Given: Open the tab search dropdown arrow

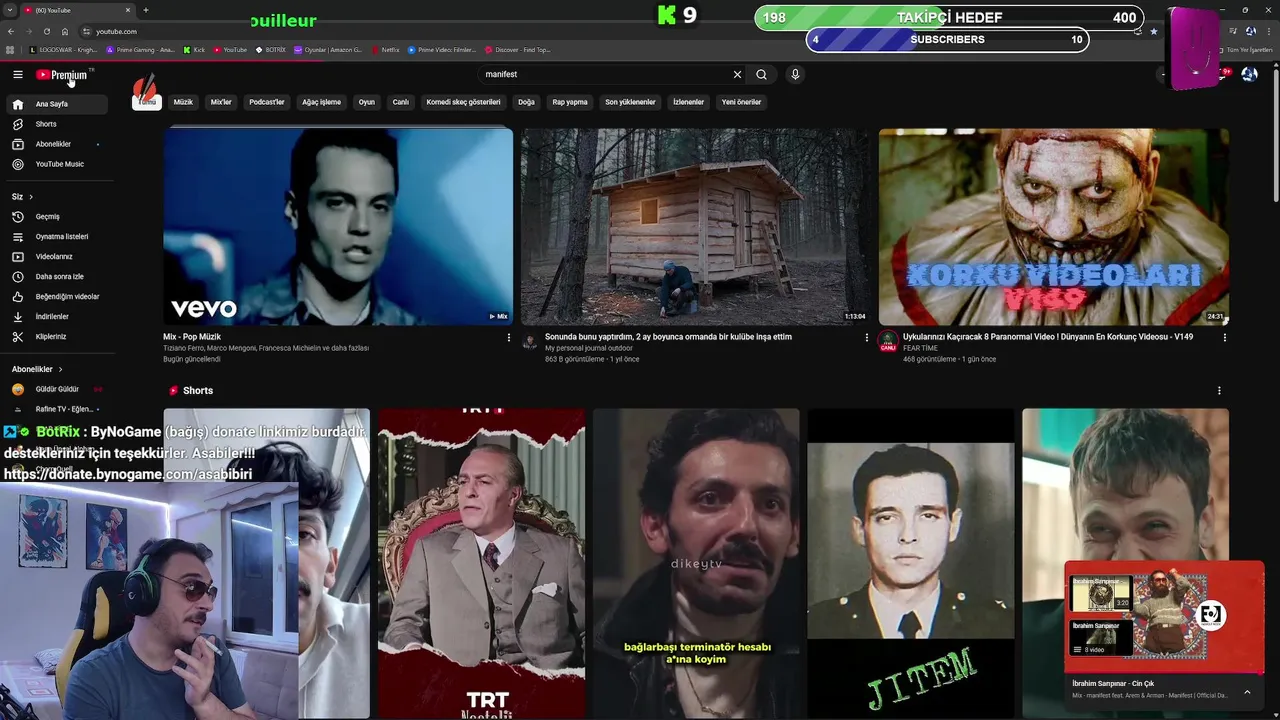Looking at the screenshot, I should tap(9, 10).
